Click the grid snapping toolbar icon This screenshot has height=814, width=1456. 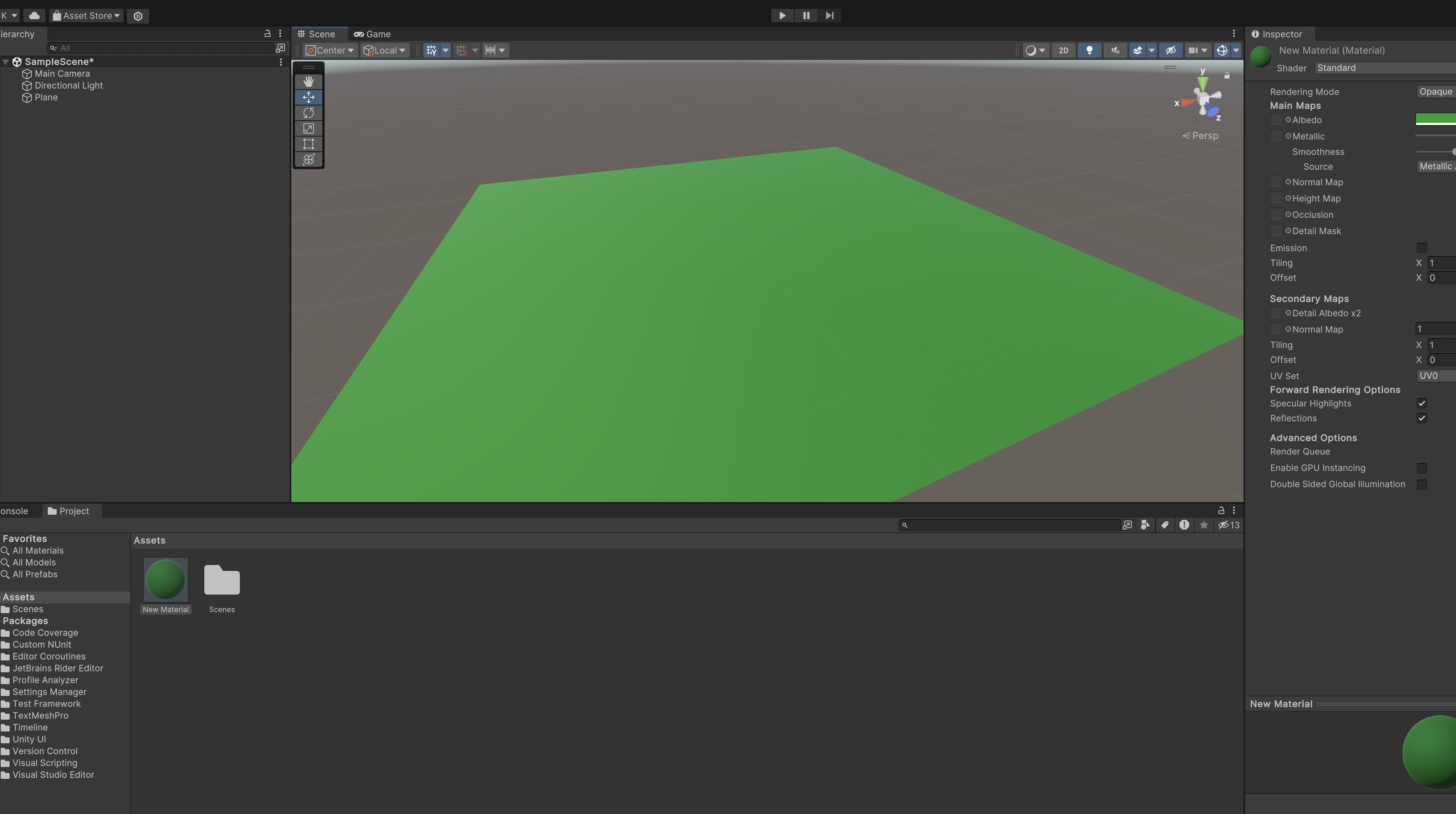coord(461,50)
